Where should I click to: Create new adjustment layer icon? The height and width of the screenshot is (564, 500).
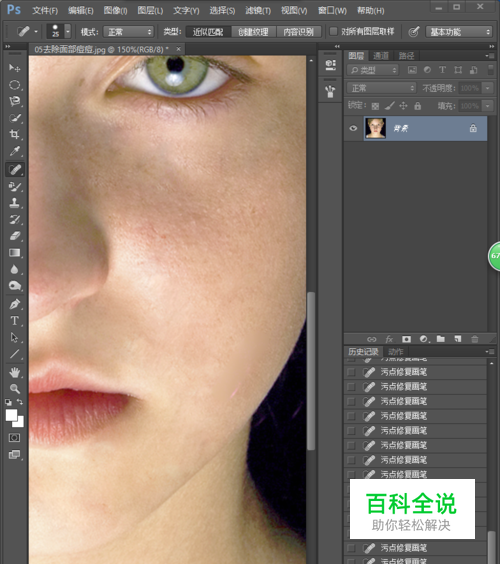coord(424,339)
